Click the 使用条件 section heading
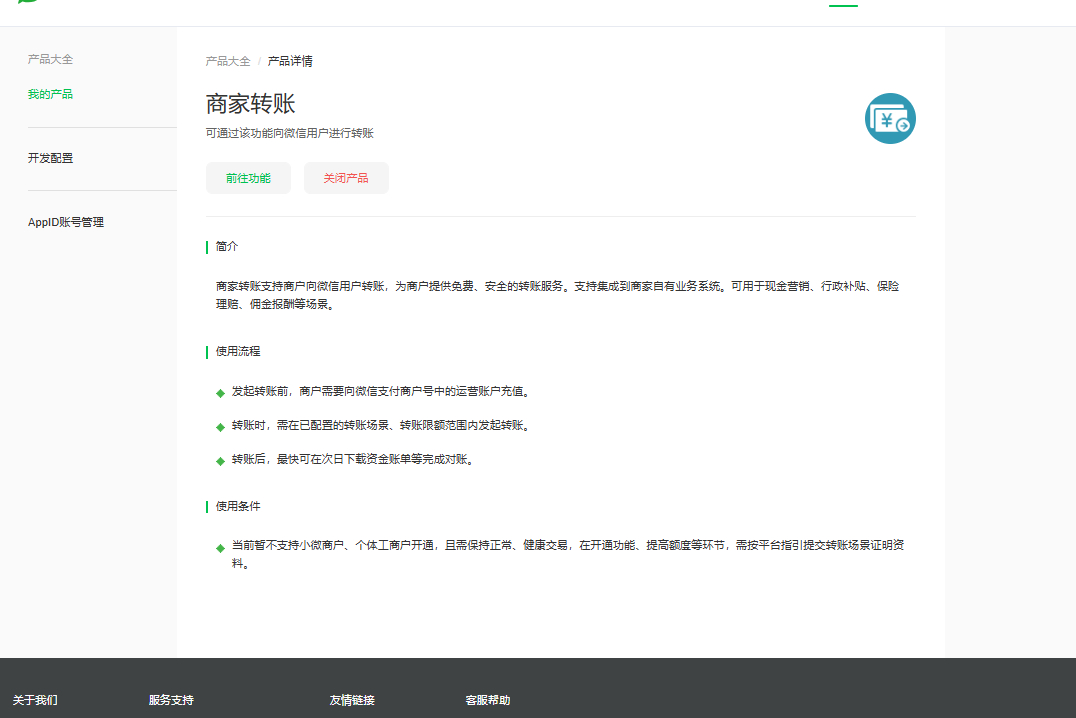 (238, 507)
